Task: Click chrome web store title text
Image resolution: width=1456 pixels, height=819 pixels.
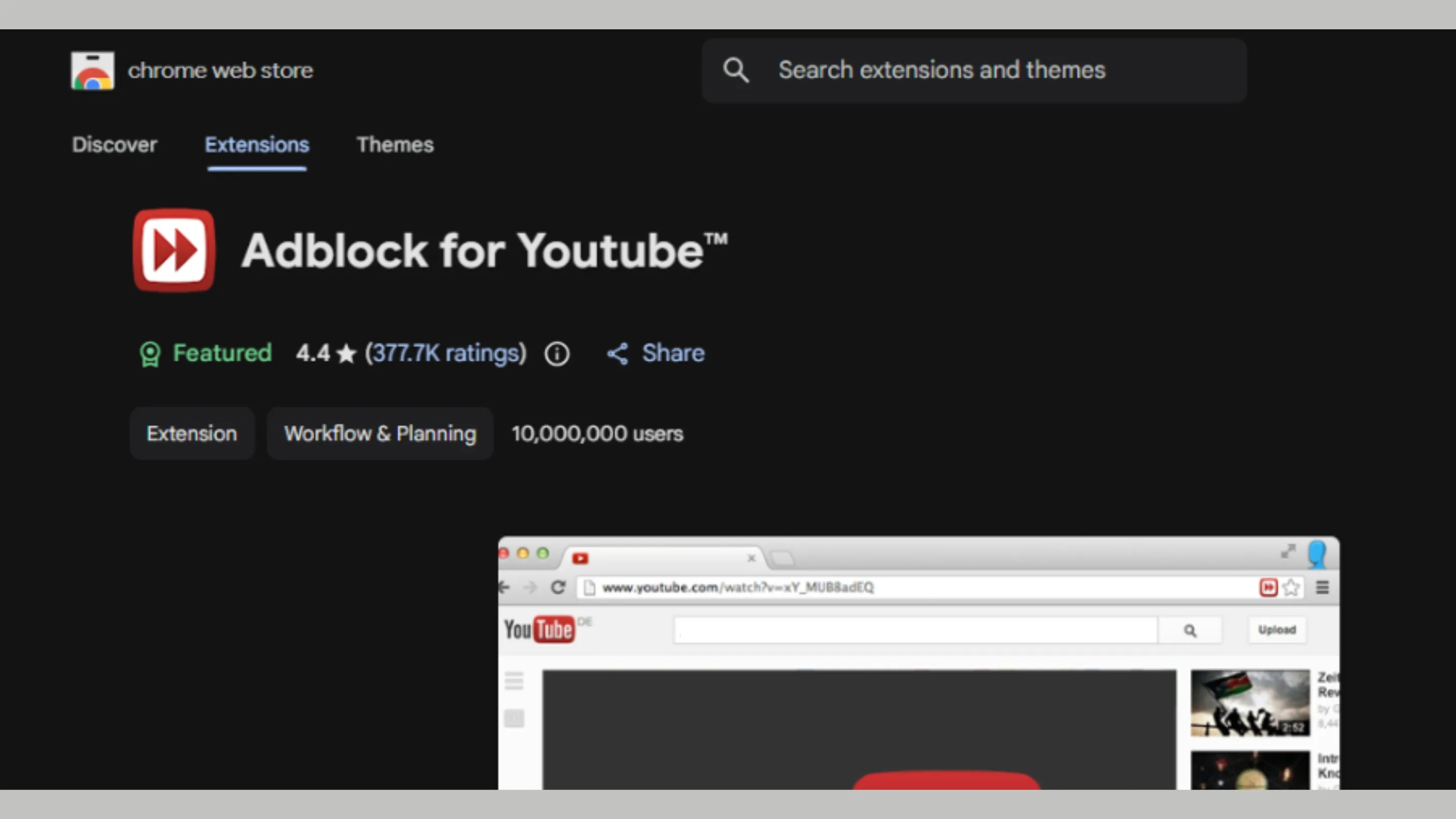Action: pos(220,70)
